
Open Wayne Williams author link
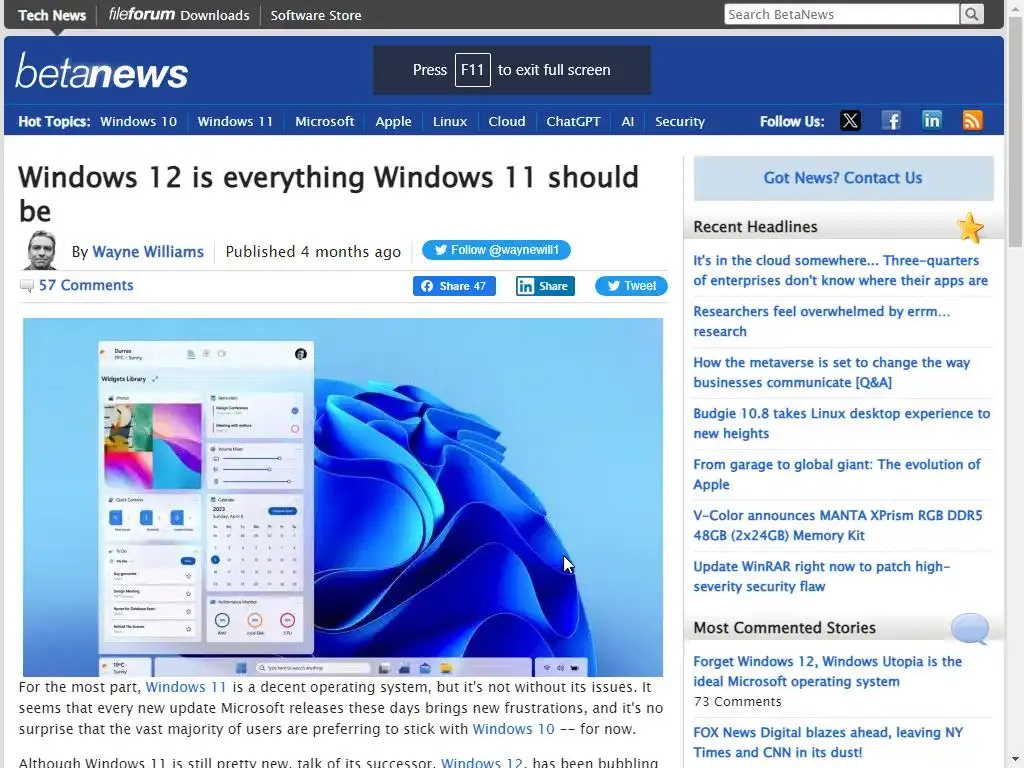click(x=148, y=251)
